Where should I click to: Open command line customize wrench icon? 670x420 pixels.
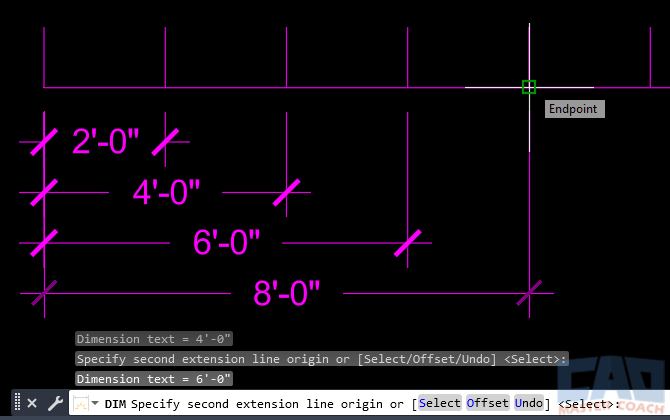pos(56,403)
